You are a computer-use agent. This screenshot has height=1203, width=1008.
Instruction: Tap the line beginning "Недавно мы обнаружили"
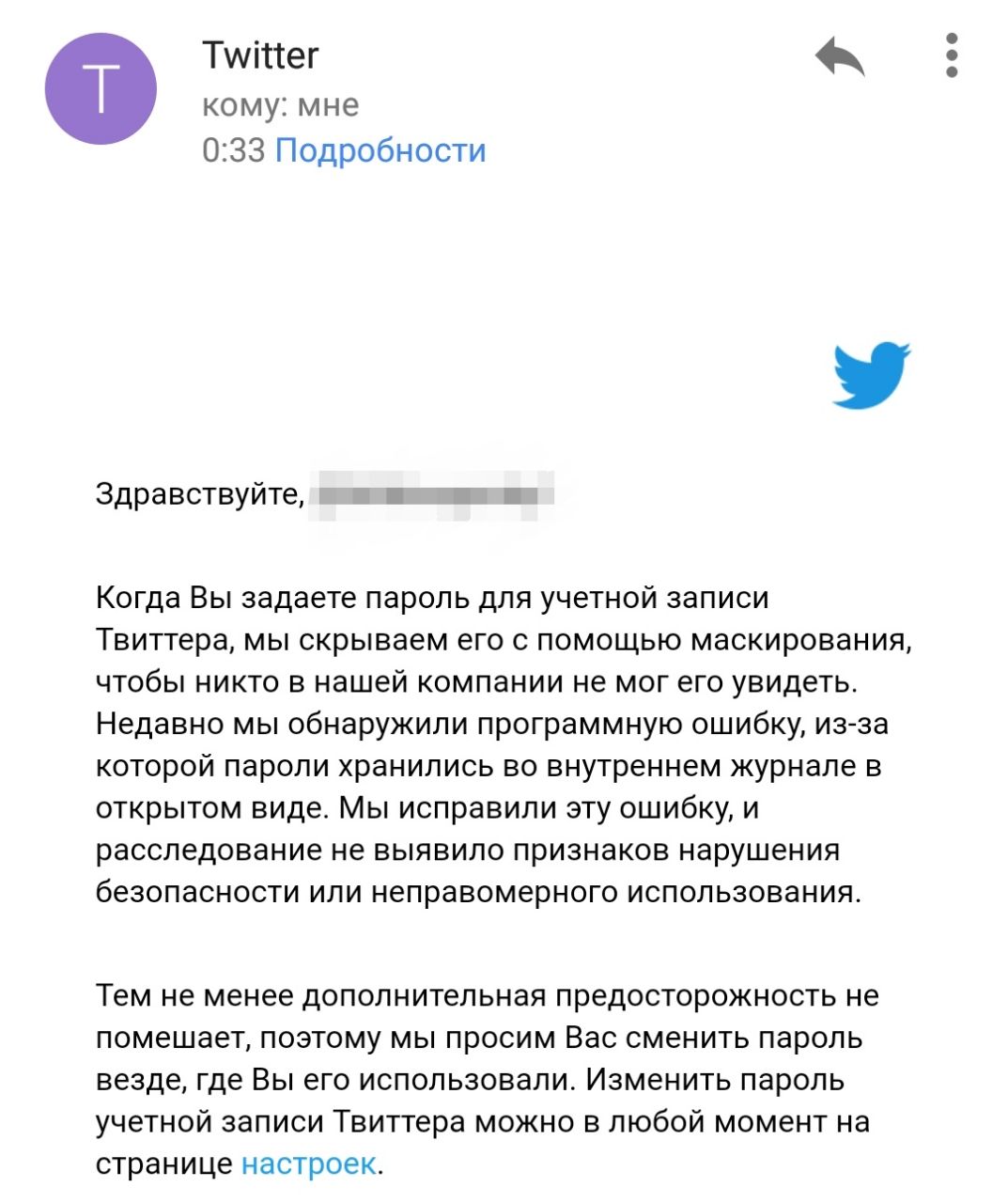(491, 724)
